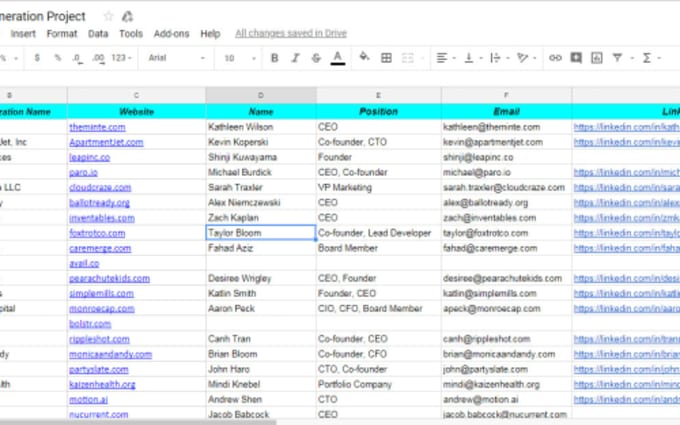Toggle bold formatting
Viewport: 680px width, 425px height.
275,58
